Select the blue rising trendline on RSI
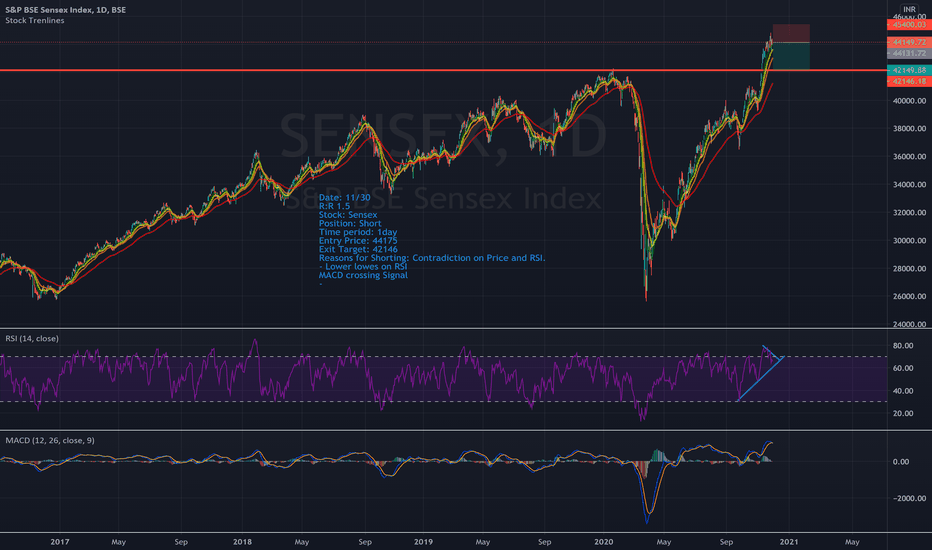 [761, 378]
